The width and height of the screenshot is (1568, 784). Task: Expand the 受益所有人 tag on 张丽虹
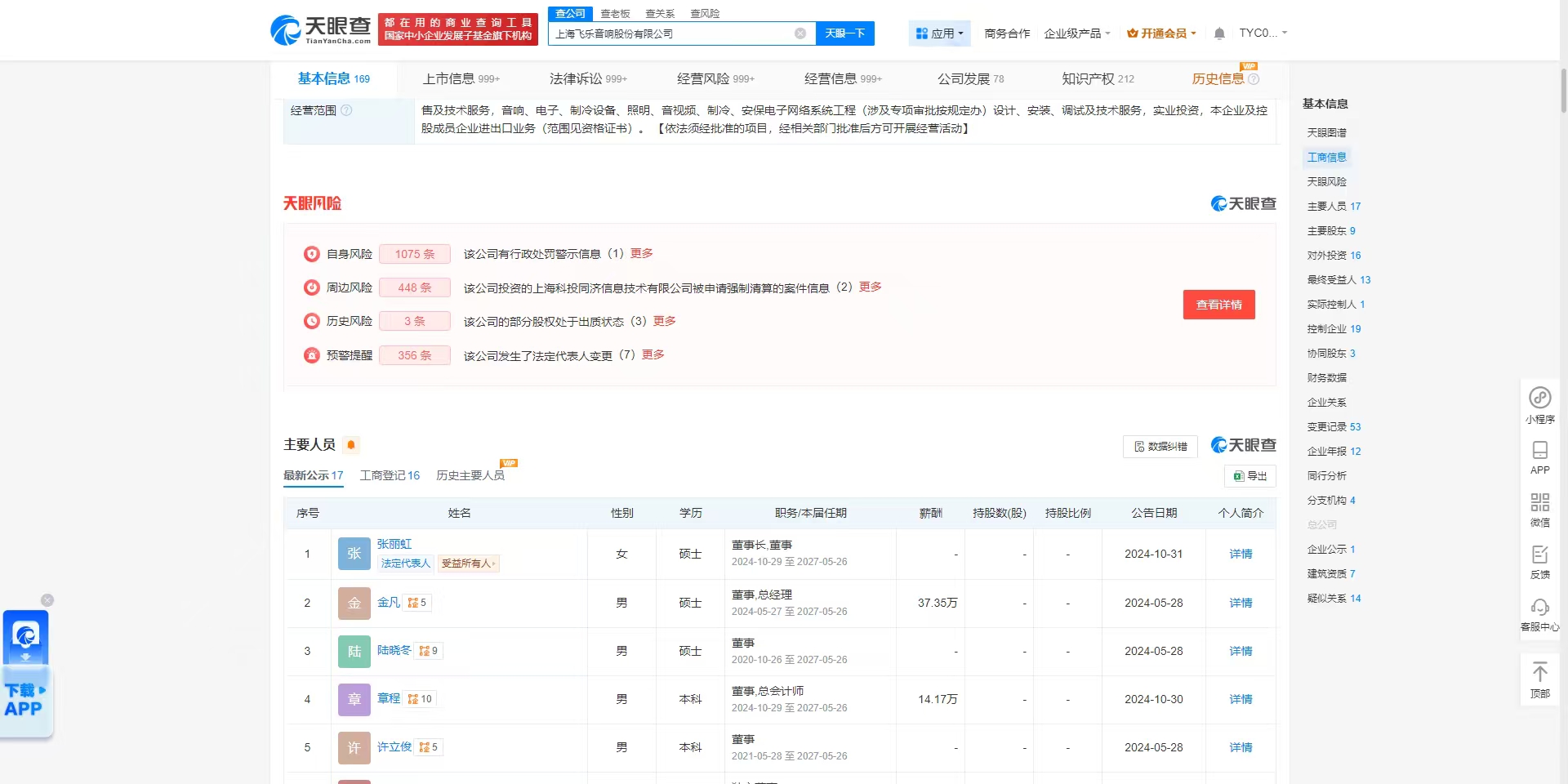[469, 563]
